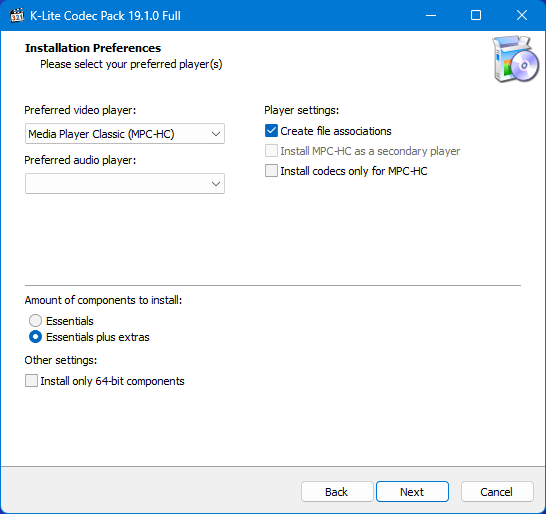Minimize the K-Lite installer window
Screen dimensions: 546x514
(431, 15)
